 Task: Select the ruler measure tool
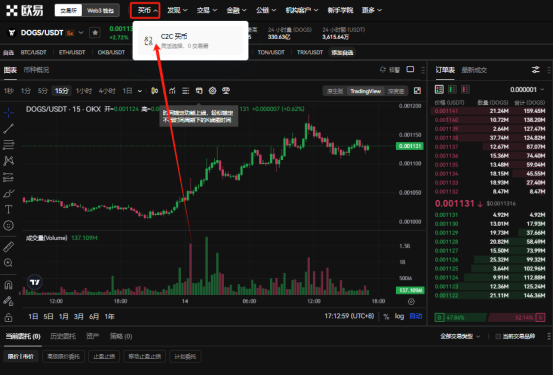(x=8, y=247)
